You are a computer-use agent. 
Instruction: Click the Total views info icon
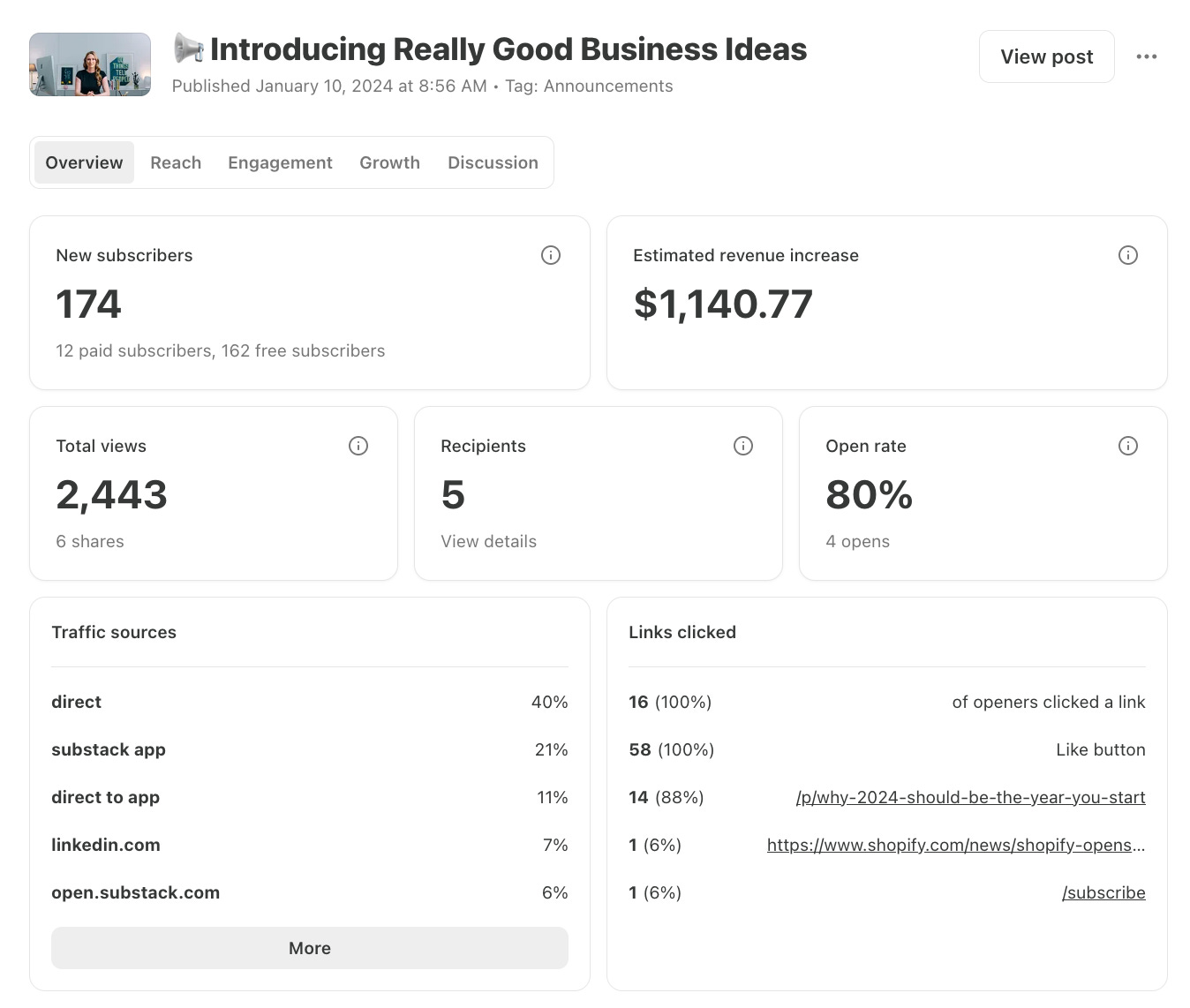pos(358,446)
